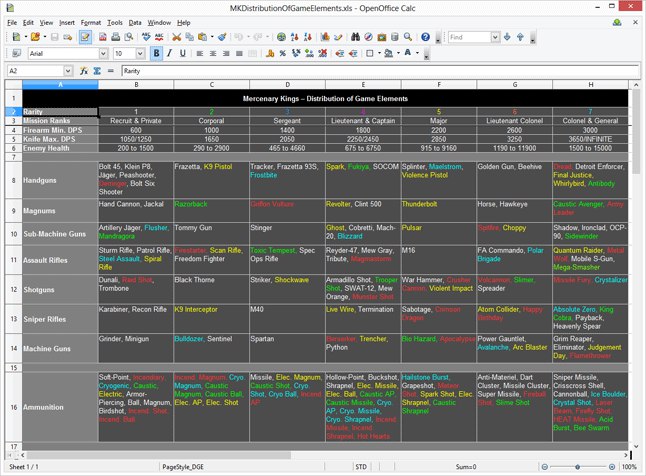This screenshot has height=476, width=646.
Task: Click the Find Previous up arrow
Action: (x=520, y=37)
